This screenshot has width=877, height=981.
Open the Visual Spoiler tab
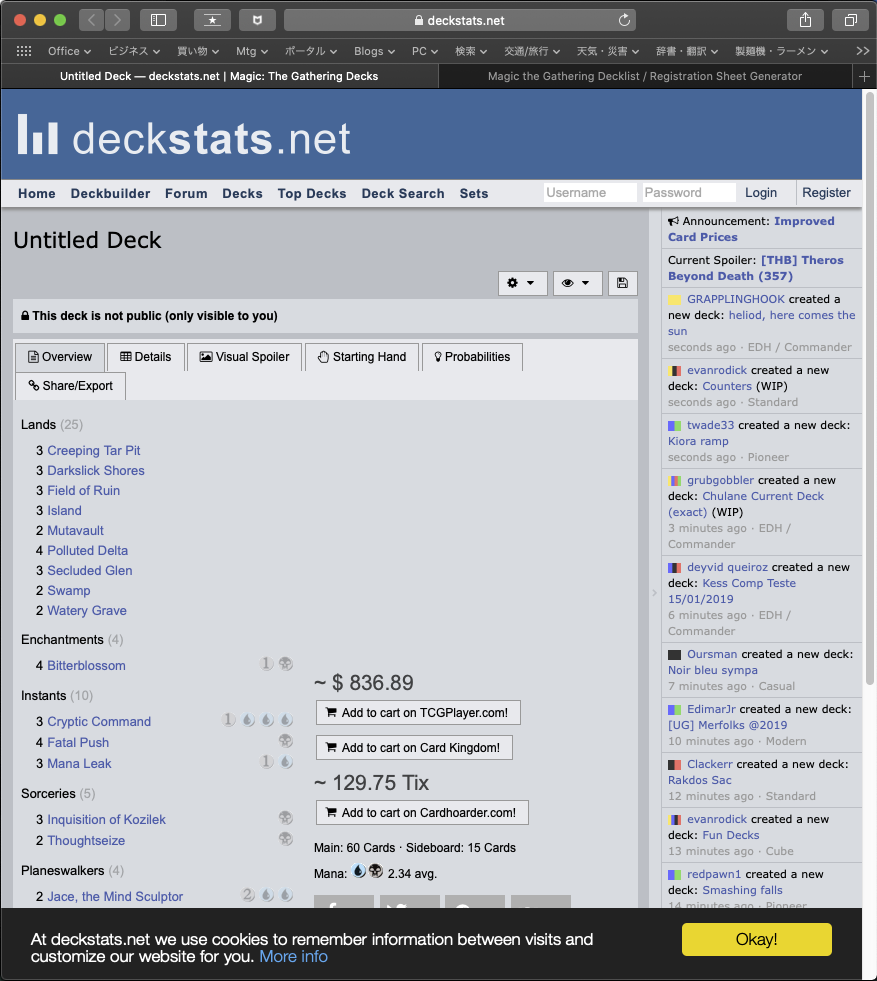coord(245,357)
